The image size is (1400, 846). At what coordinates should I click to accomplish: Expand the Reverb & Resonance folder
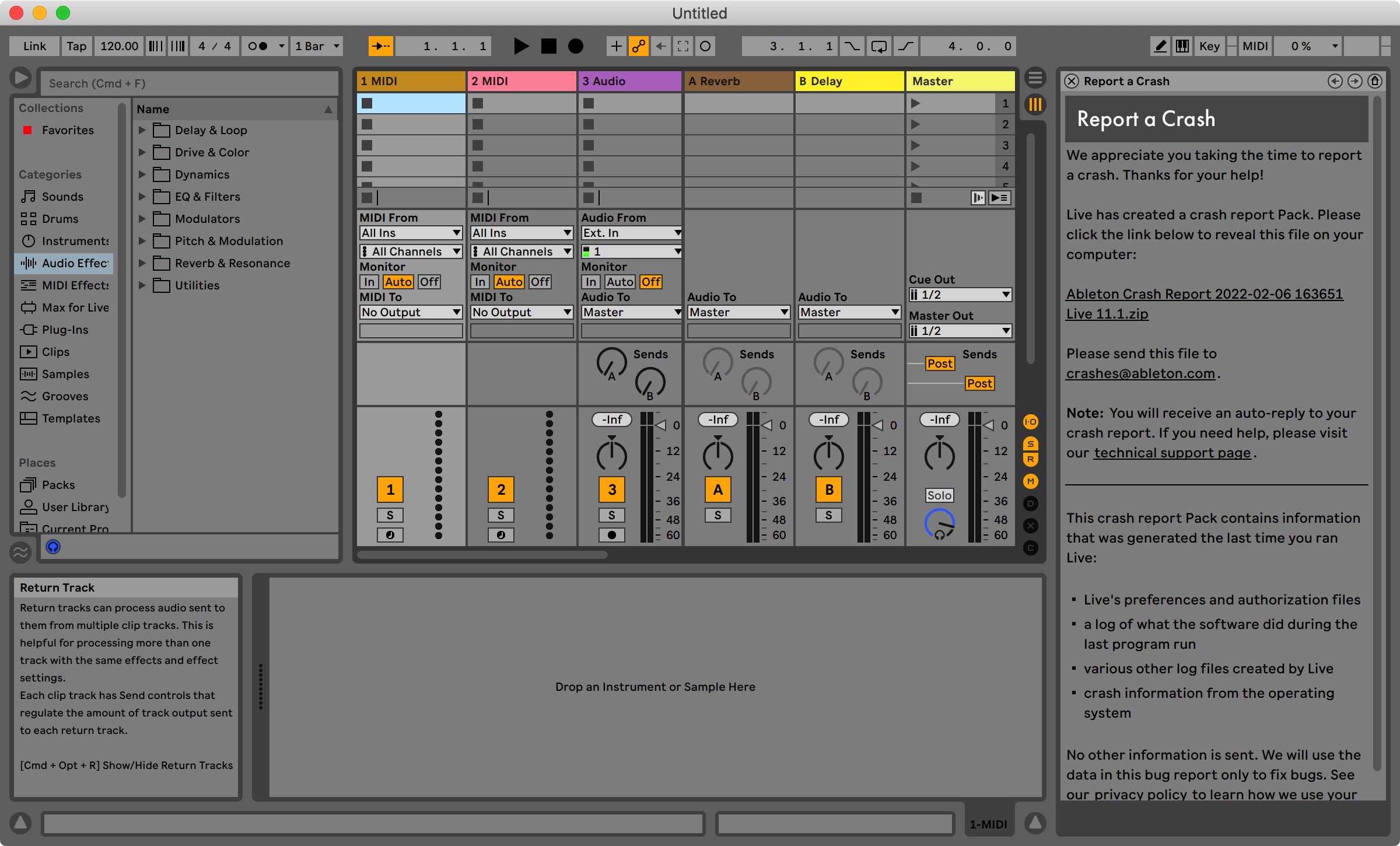click(x=142, y=263)
